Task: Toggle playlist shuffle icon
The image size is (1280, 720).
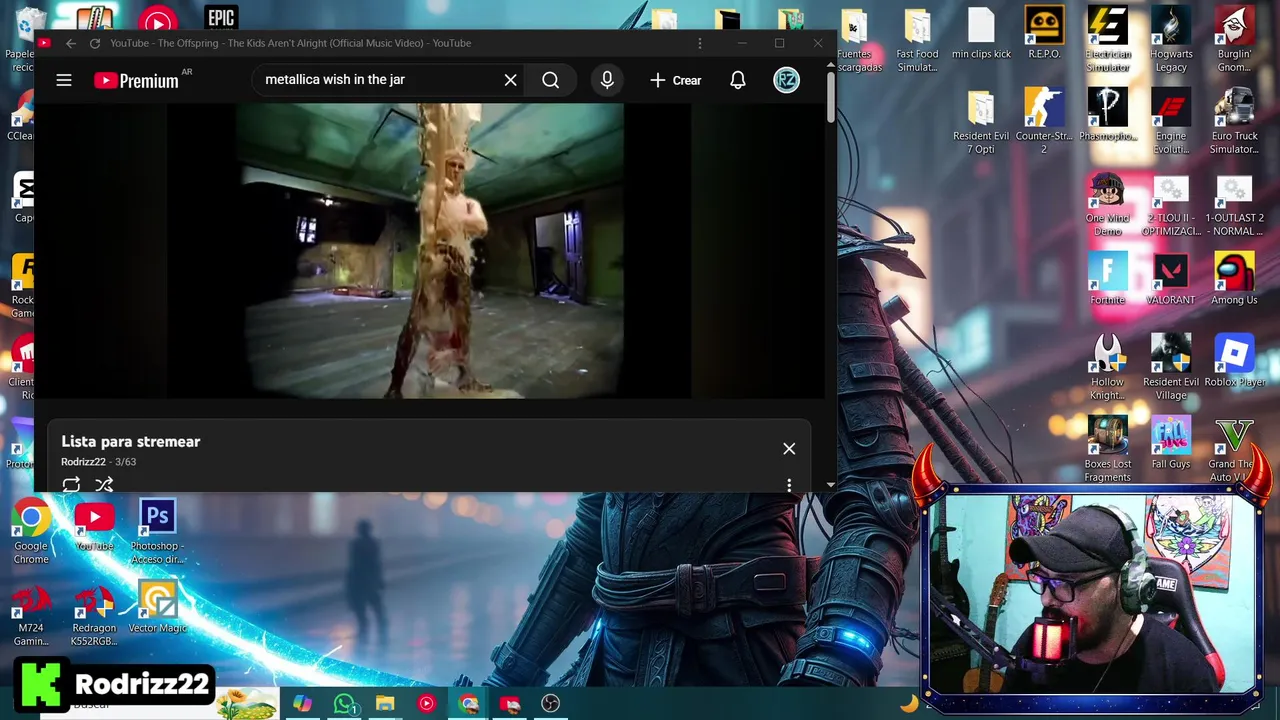Action: coord(104,485)
